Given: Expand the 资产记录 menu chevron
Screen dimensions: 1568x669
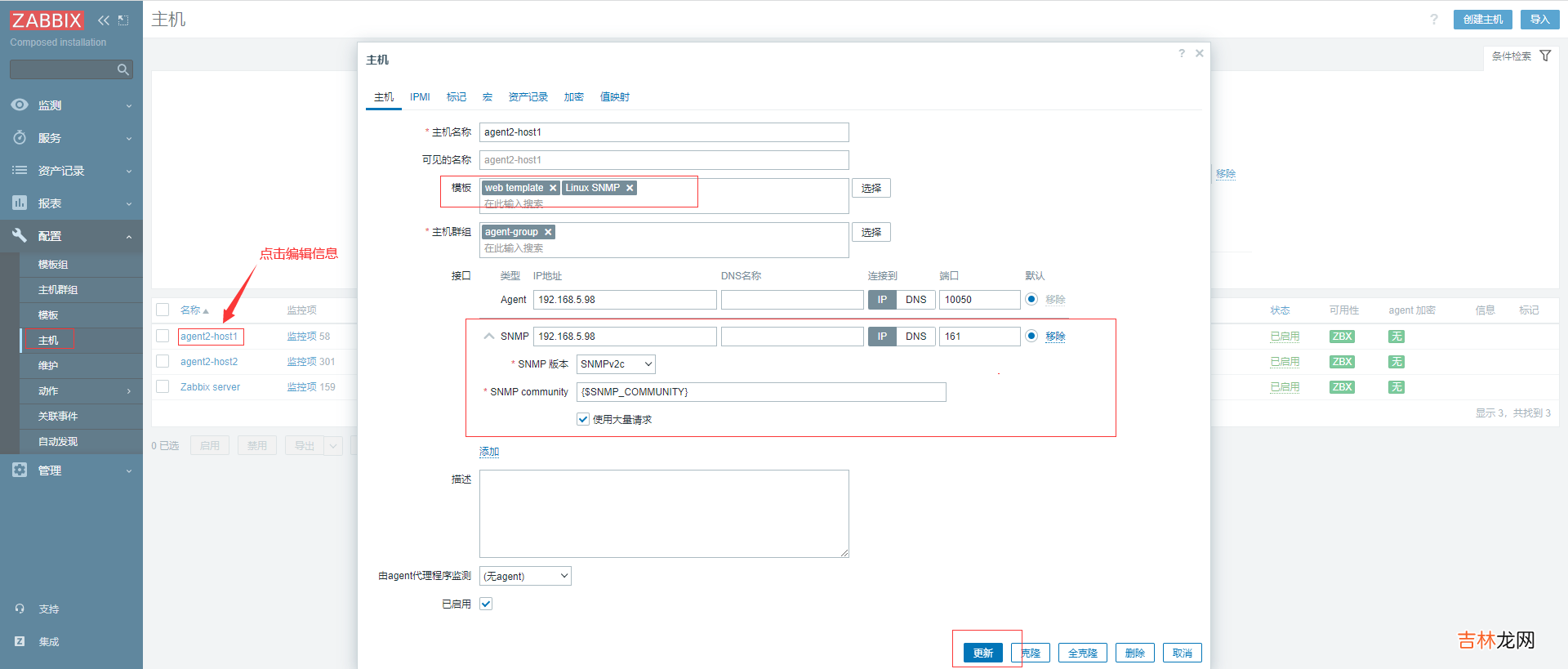Looking at the screenshot, I should click(x=128, y=172).
